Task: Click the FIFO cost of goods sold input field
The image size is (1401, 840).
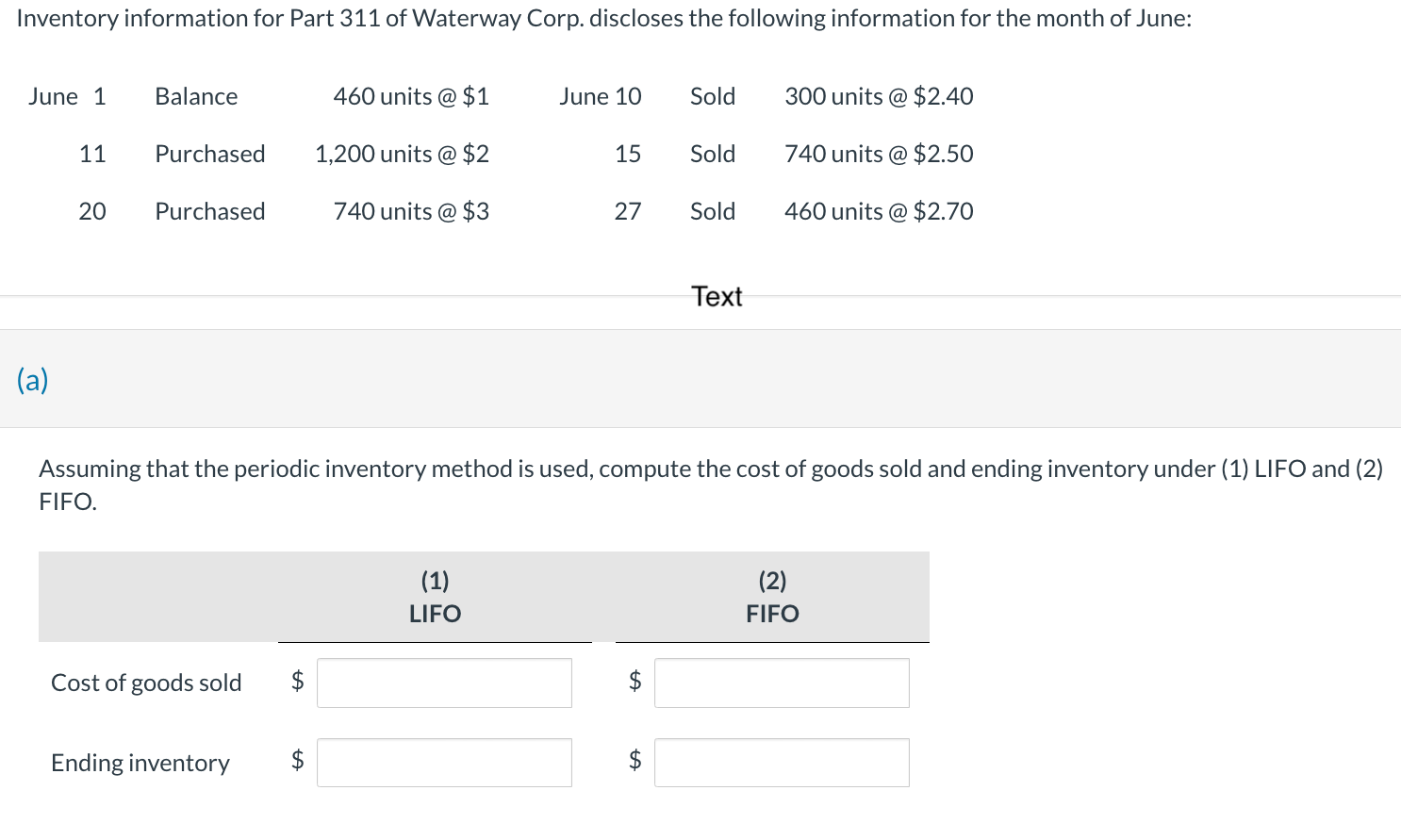Action: (781, 683)
